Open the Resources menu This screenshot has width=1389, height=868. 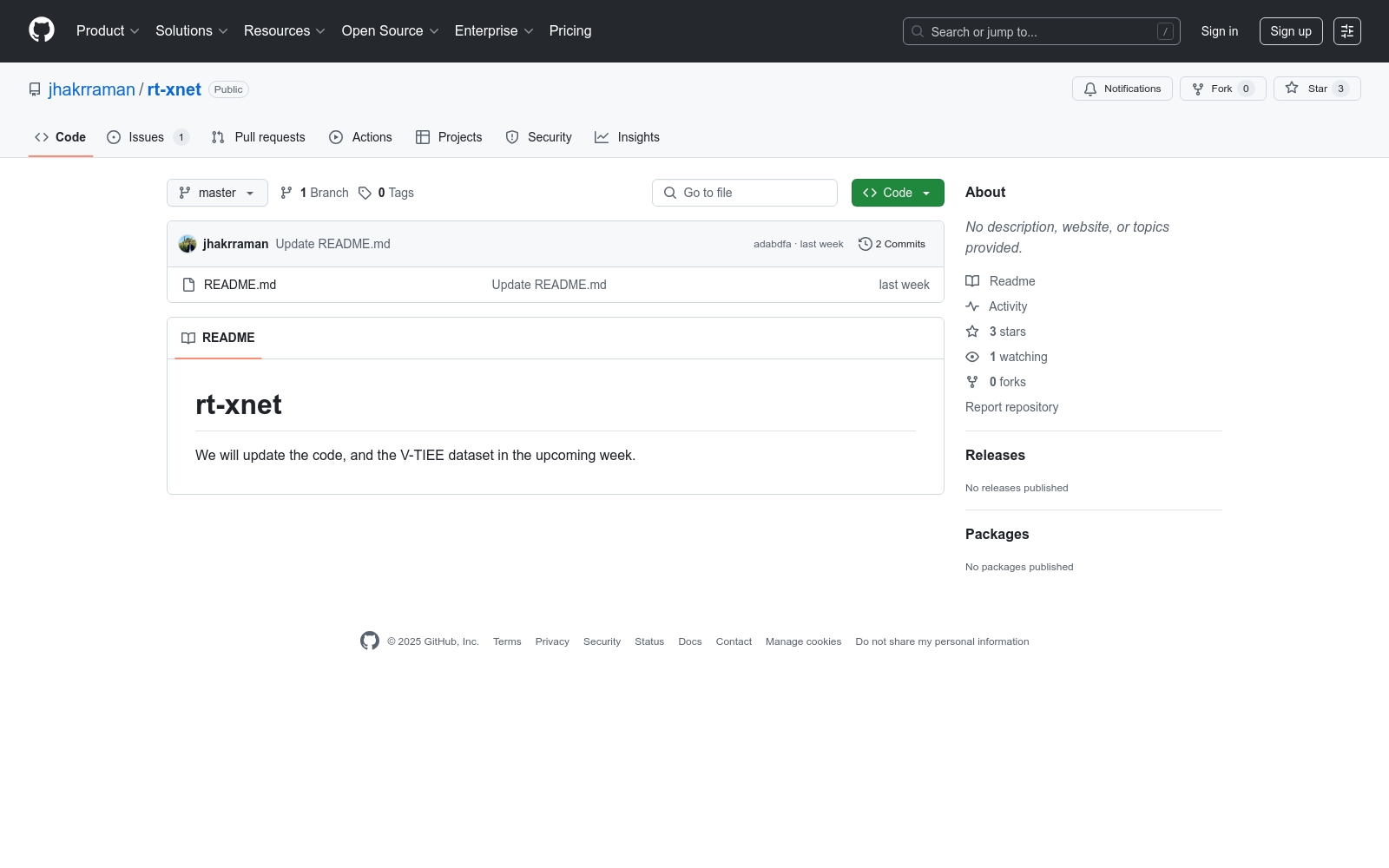[x=285, y=30]
